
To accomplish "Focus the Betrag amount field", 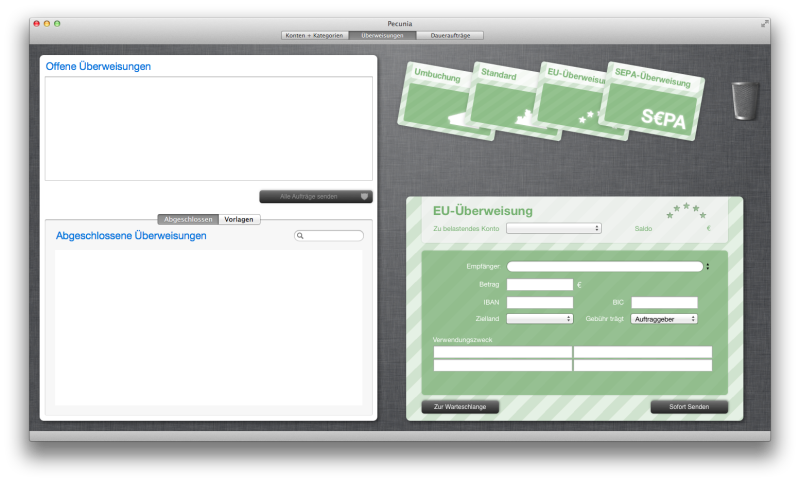I will pos(540,285).
